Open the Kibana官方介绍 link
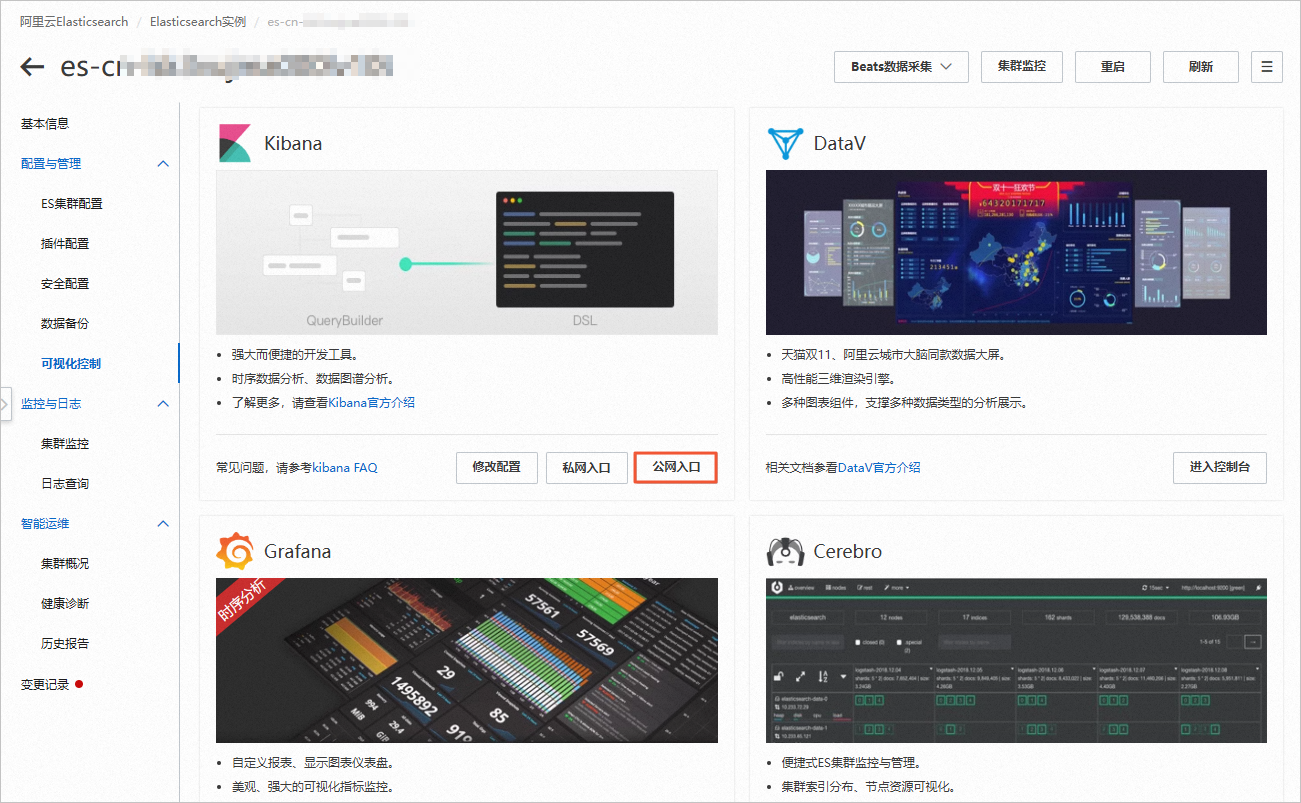1301x803 pixels. (x=371, y=403)
